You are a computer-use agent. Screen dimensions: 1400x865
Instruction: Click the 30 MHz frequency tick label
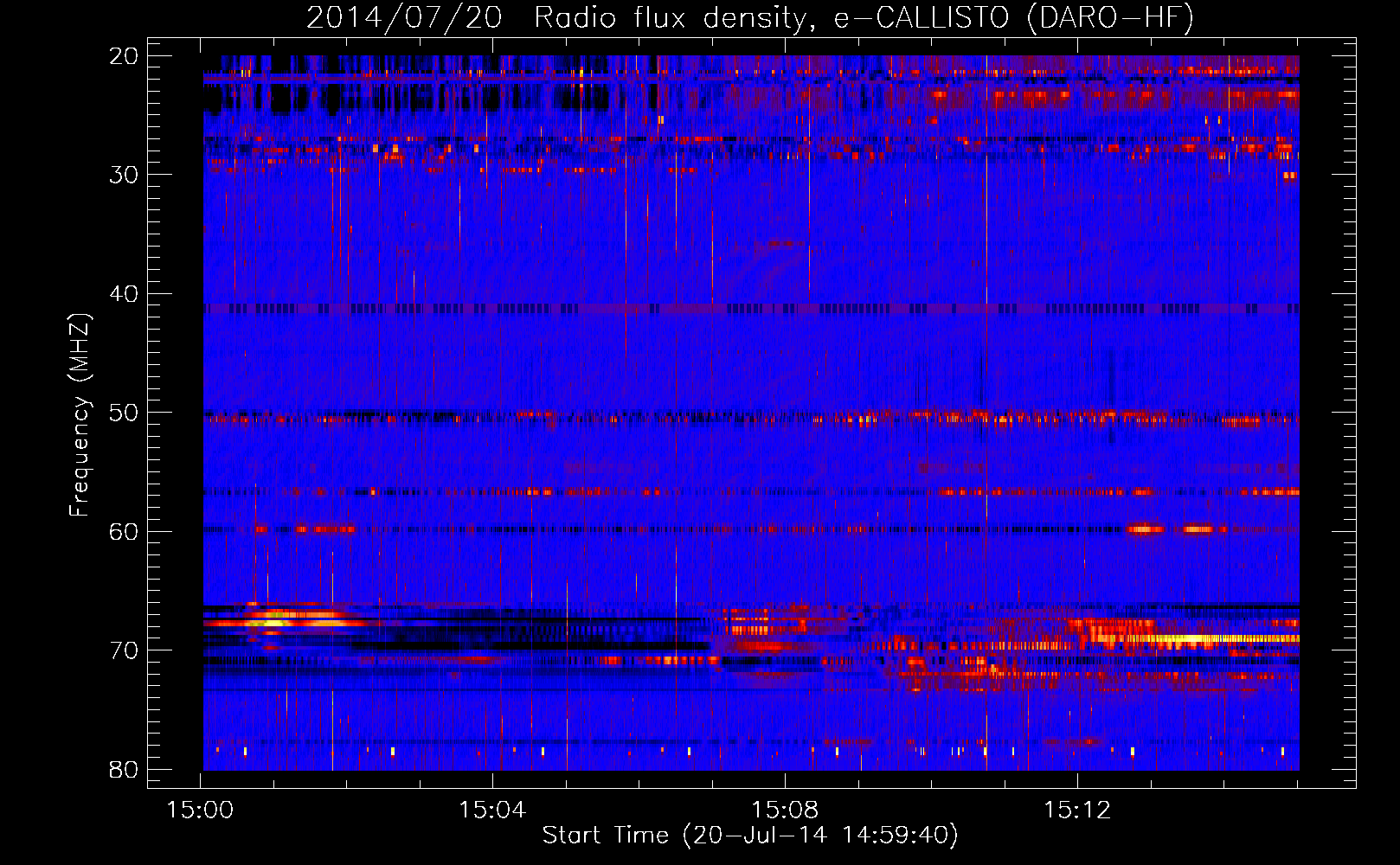pos(124,175)
